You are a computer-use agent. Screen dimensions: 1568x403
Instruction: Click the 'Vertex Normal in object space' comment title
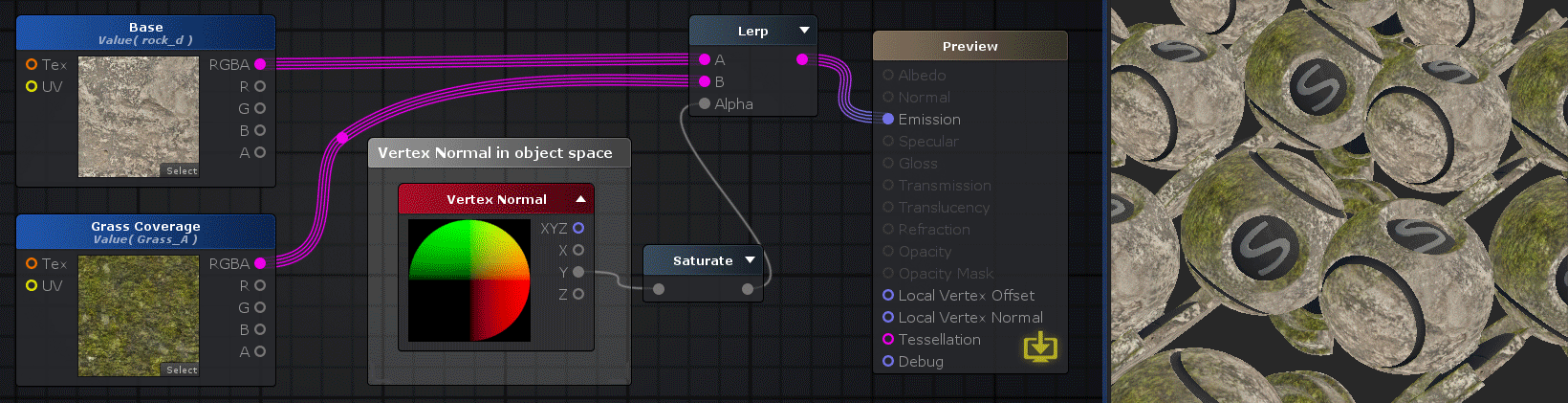[495, 152]
